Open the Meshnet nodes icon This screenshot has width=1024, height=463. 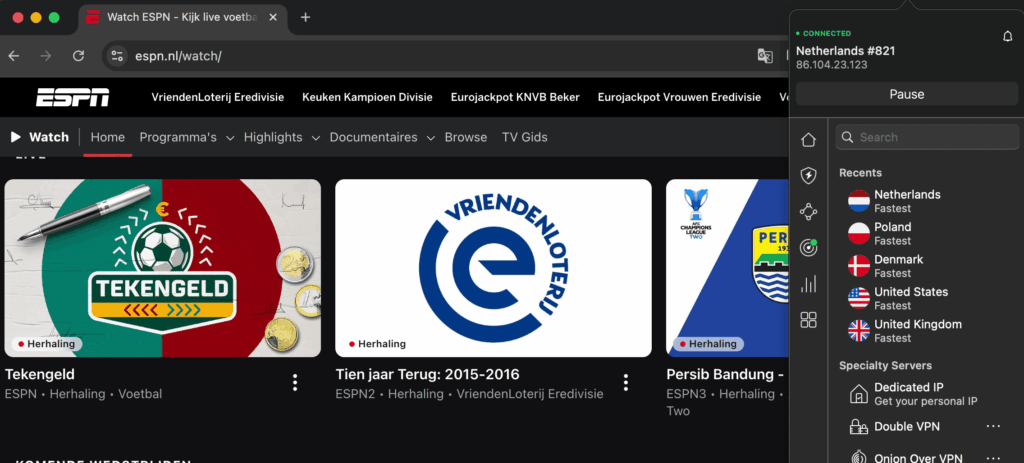[808, 211]
